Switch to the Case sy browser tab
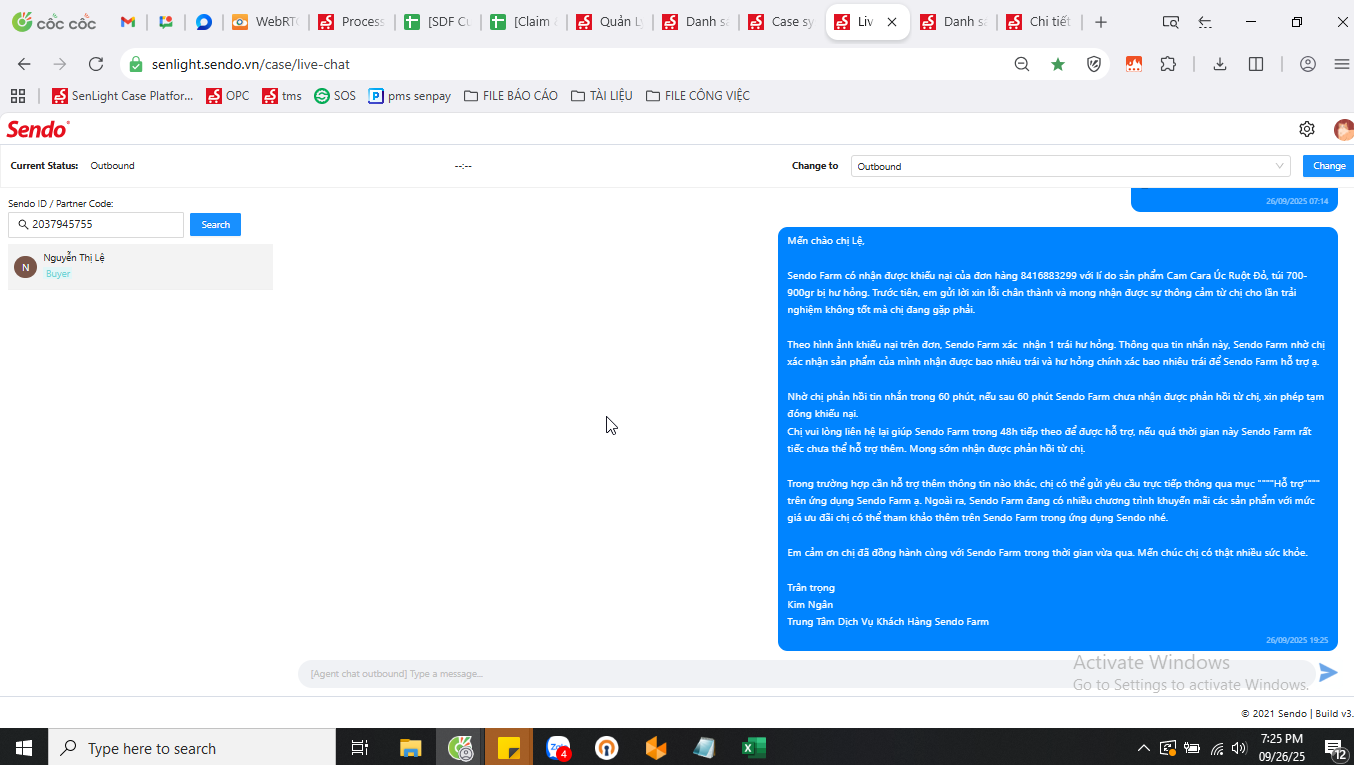 click(781, 22)
